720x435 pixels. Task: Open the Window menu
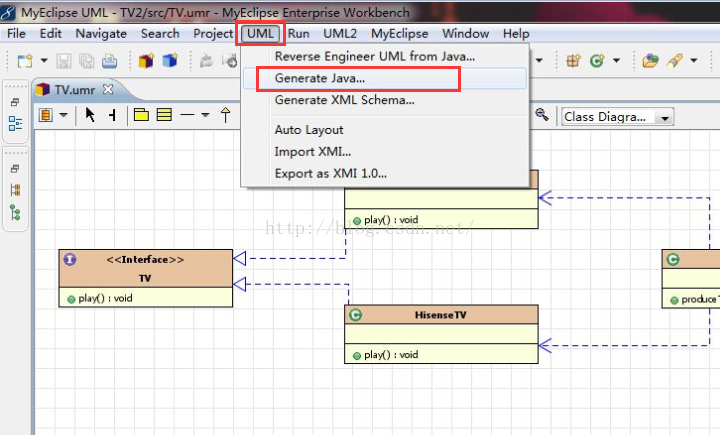point(466,34)
